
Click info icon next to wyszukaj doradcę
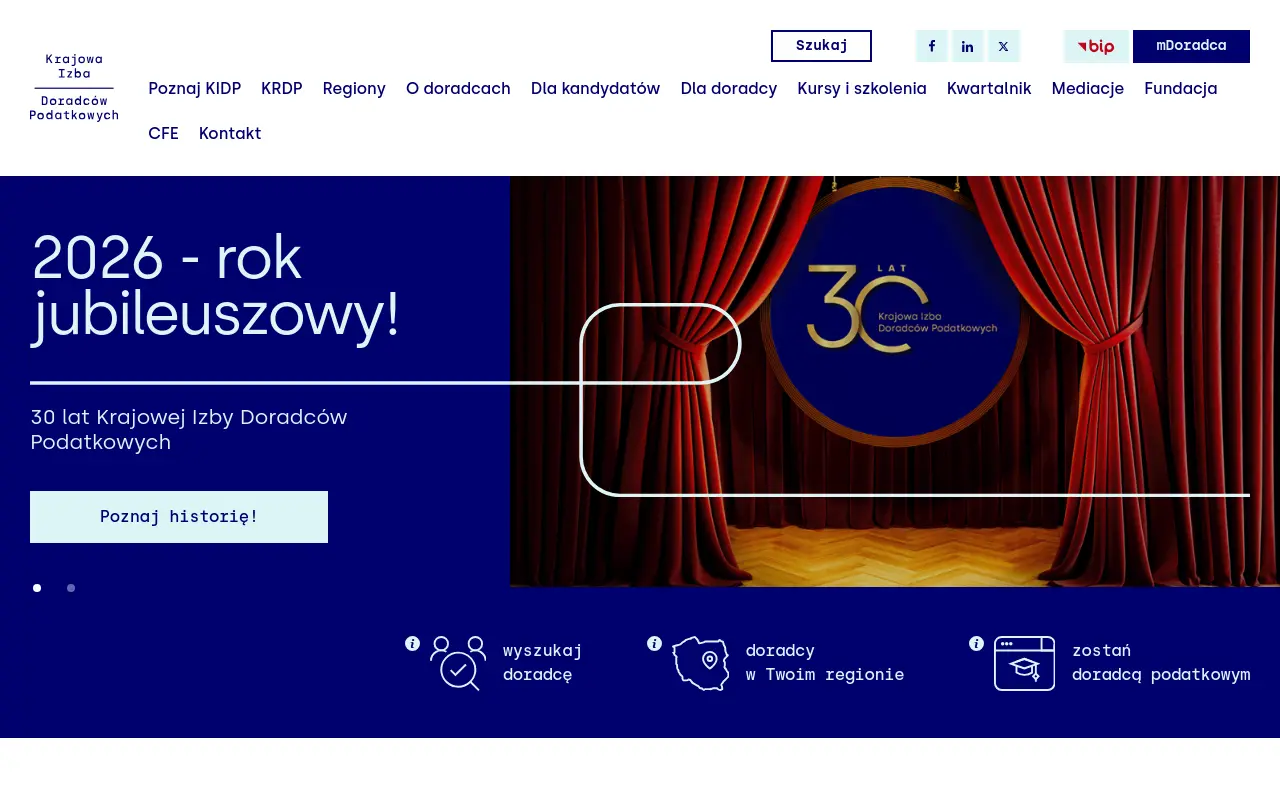tap(412, 643)
